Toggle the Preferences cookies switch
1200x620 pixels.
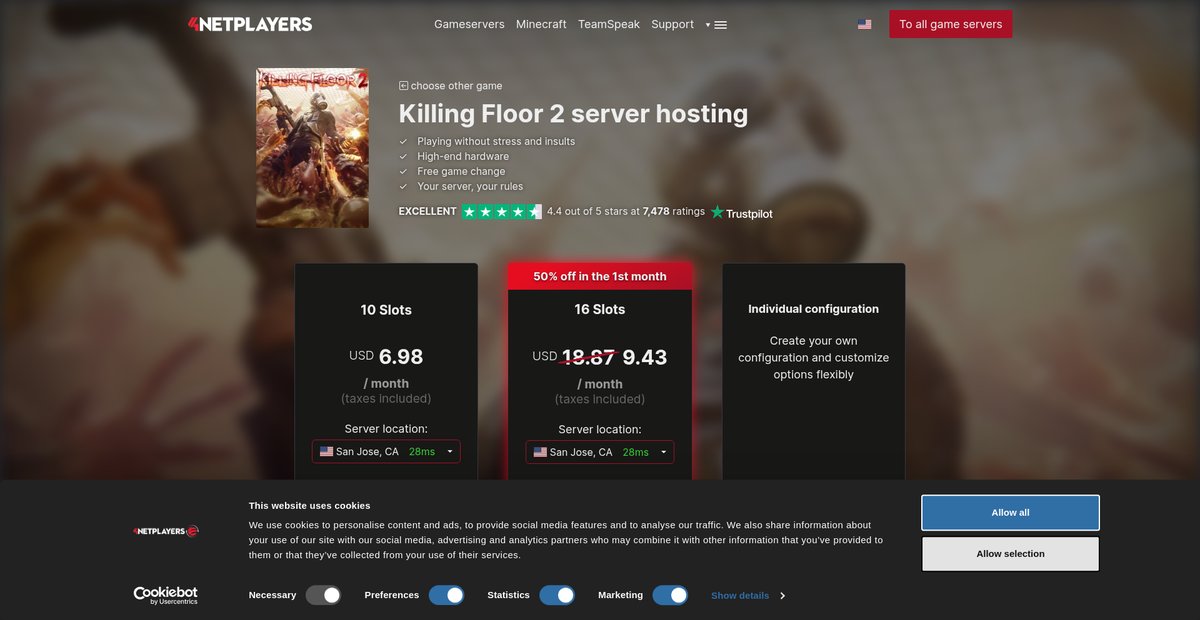point(447,595)
